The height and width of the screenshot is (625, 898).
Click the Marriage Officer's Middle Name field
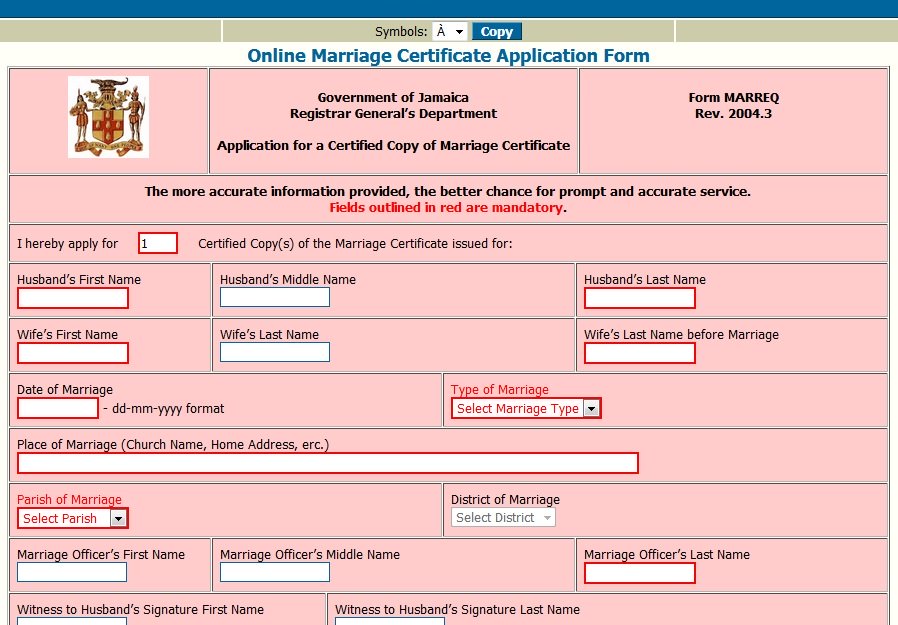pos(274,572)
